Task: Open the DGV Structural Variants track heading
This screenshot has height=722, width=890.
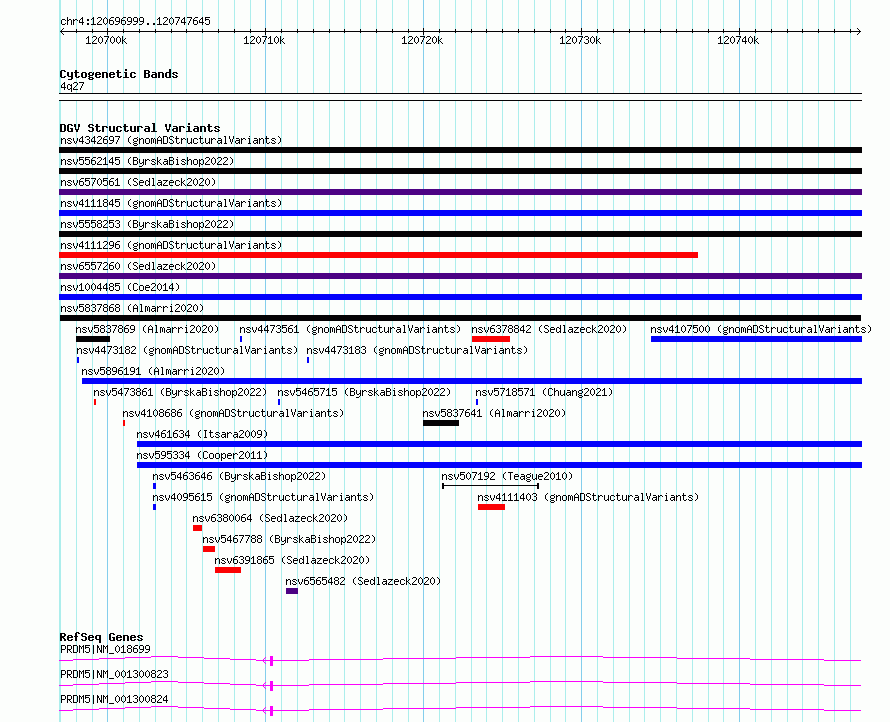Action: coord(140,128)
